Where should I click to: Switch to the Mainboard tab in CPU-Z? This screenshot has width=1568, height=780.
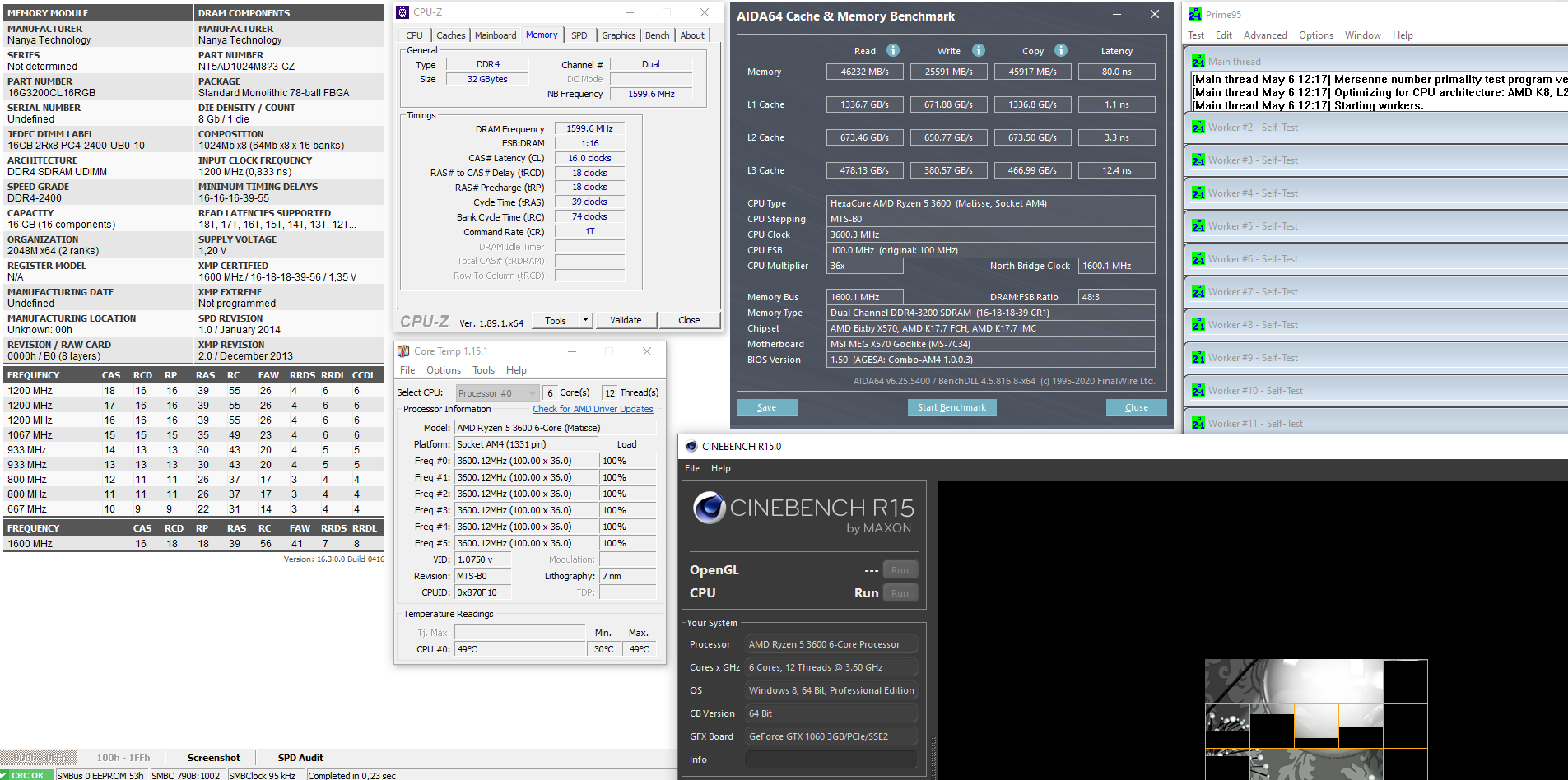click(x=496, y=35)
